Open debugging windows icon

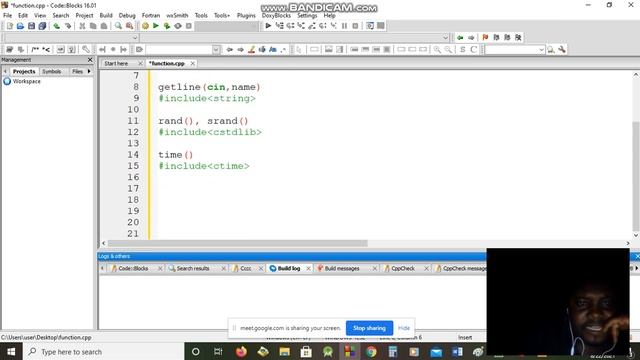(x=370, y=26)
